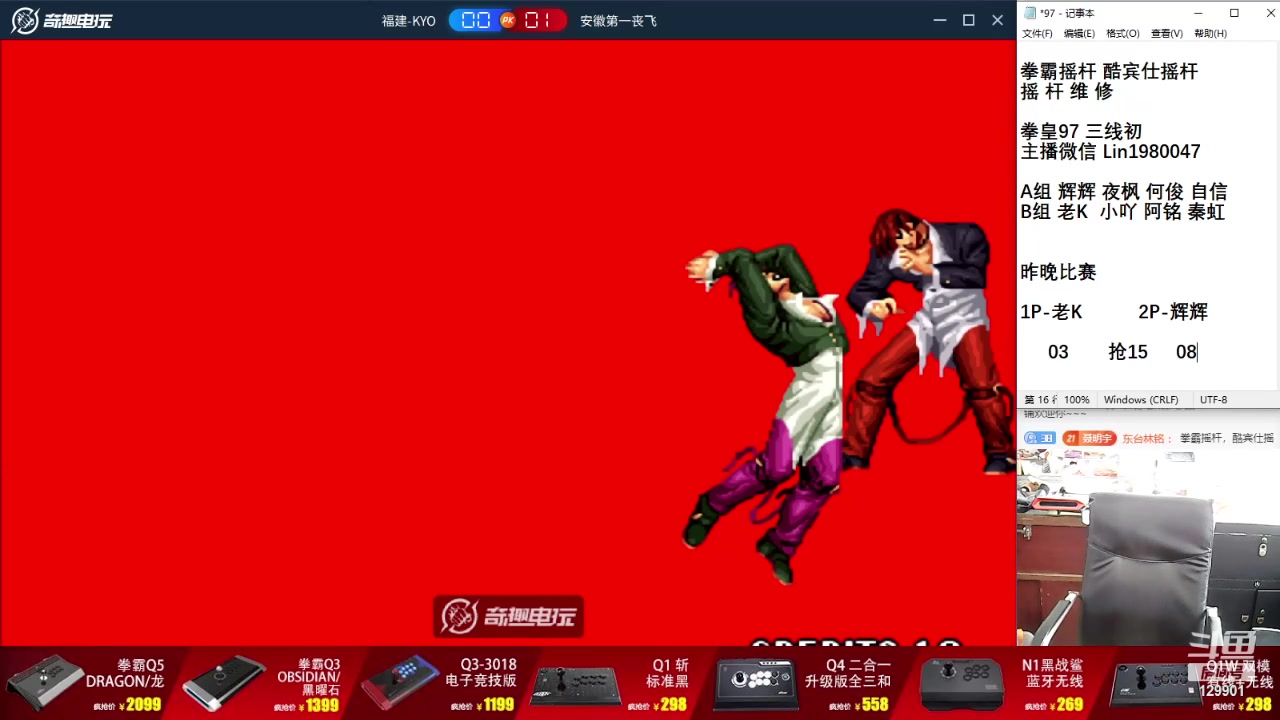Click UTF-8 encoding in Notepad status bar
The image size is (1280, 720).
pyautogui.click(x=1213, y=399)
